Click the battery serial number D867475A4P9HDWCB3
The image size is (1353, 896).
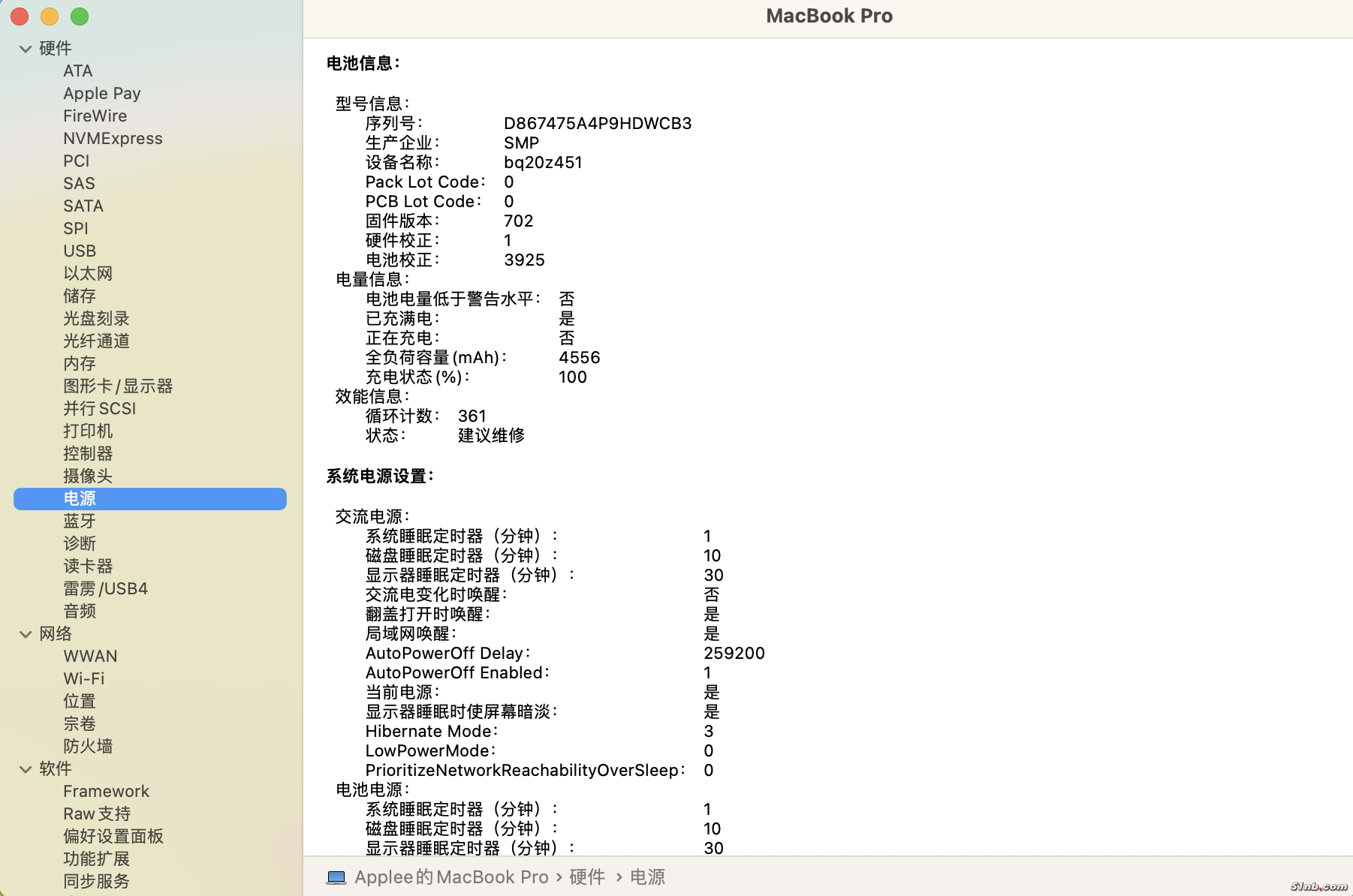point(598,123)
